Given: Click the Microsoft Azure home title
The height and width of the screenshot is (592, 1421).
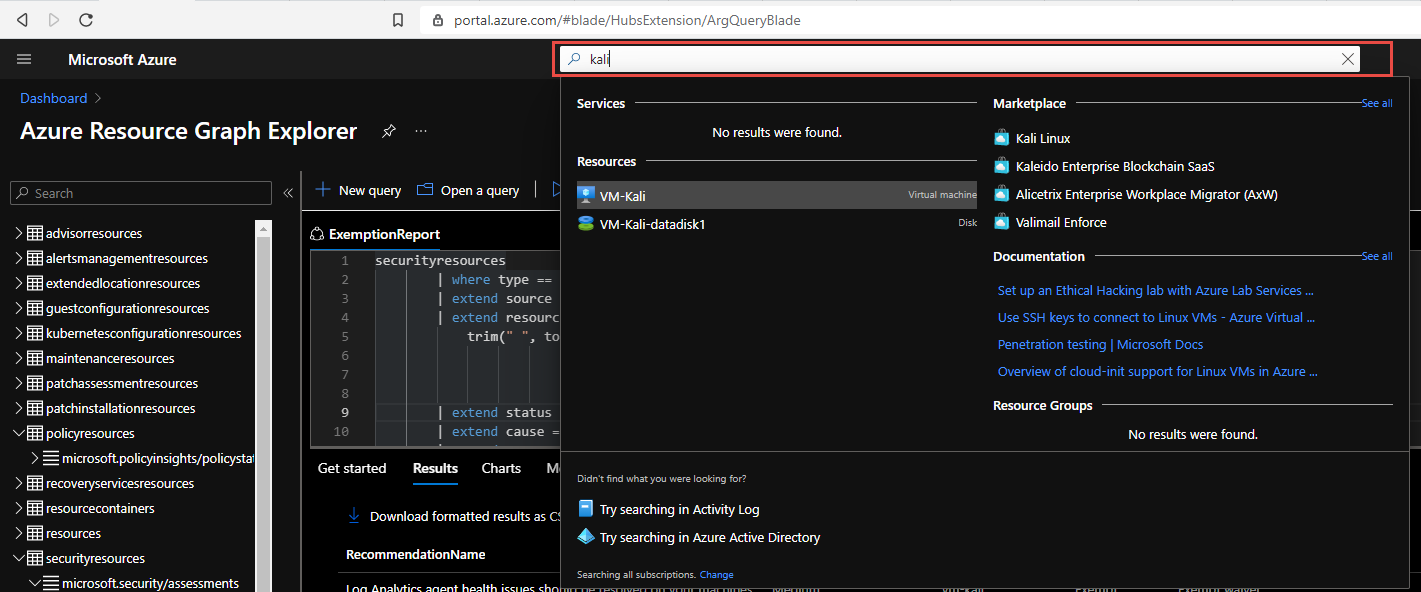Looking at the screenshot, I should (122, 60).
